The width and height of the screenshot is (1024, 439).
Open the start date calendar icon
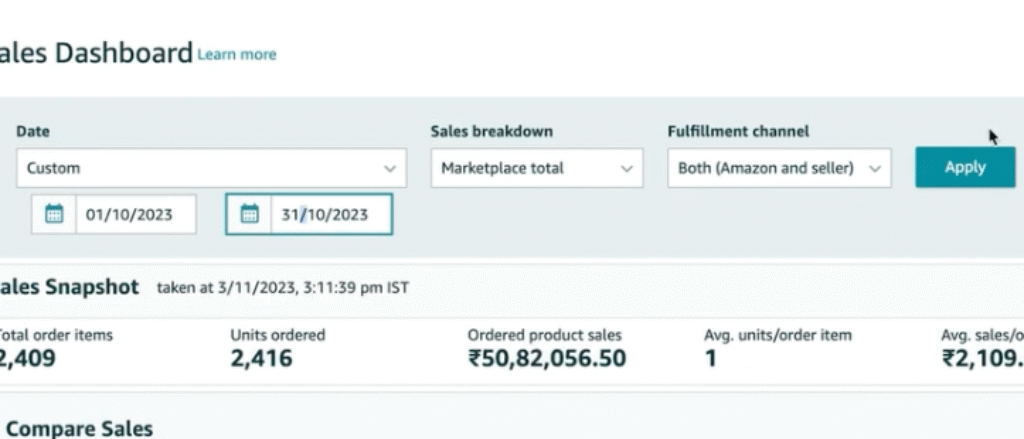[x=54, y=214]
